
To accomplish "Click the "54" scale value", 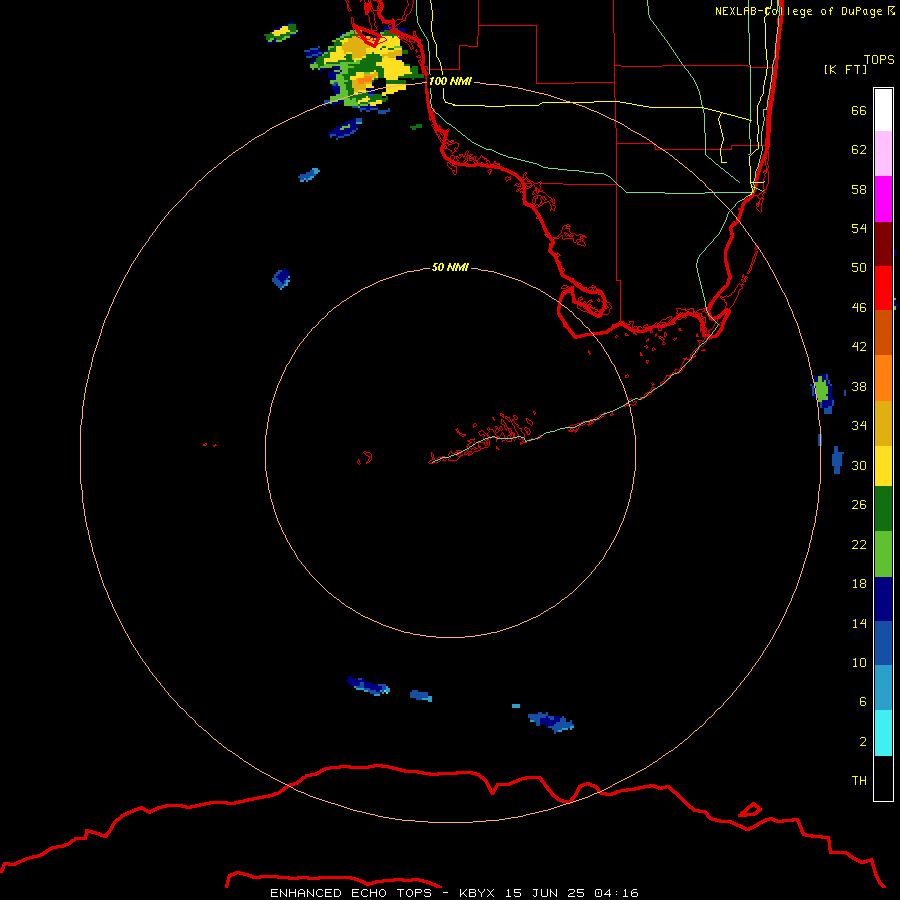I will (859, 228).
